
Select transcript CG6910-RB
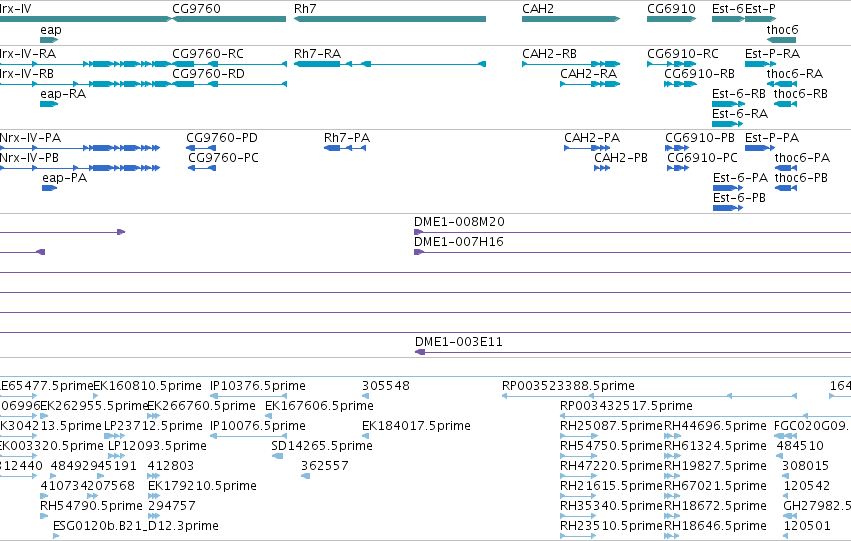pos(681,84)
